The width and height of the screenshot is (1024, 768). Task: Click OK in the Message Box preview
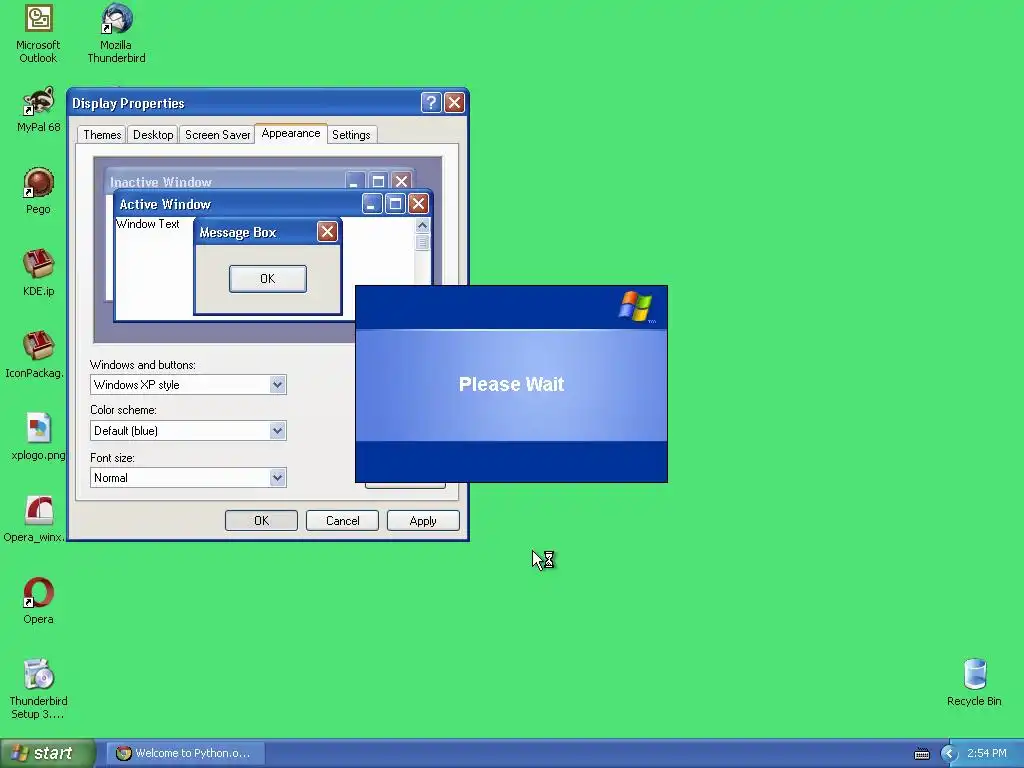point(268,279)
